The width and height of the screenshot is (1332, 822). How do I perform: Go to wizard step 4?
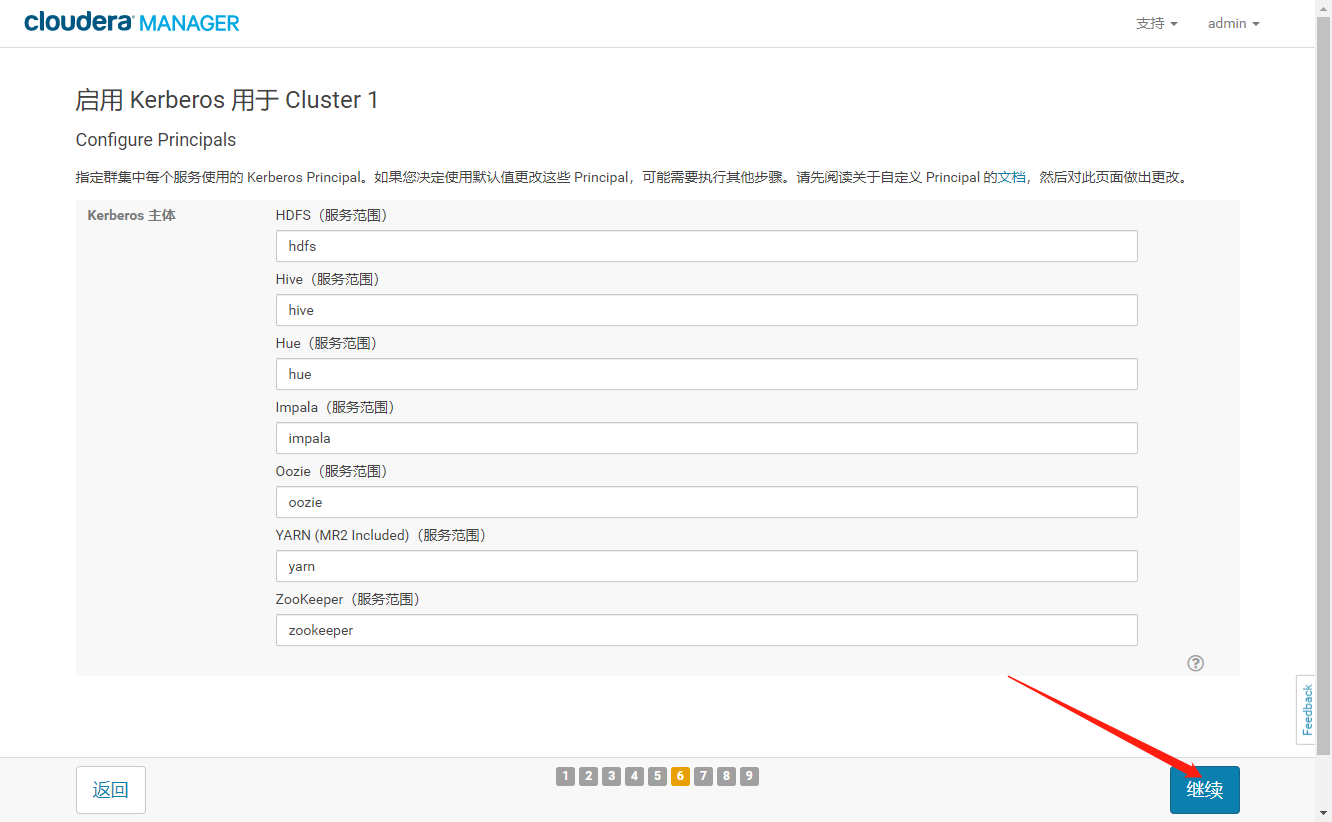(634, 776)
